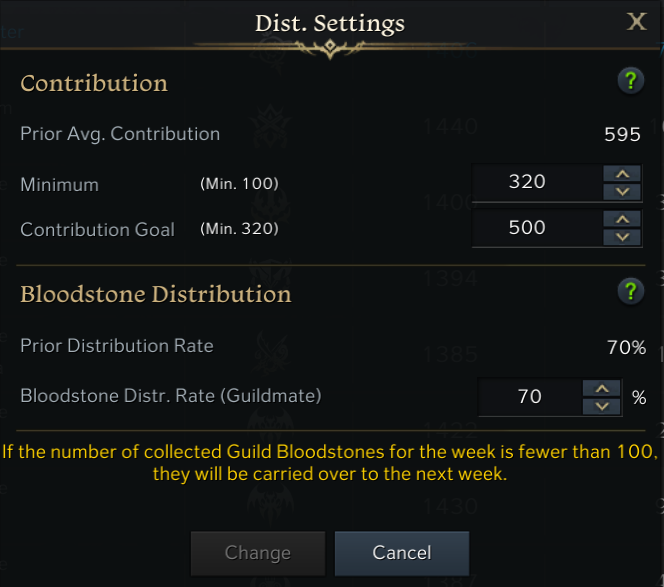Close the Dist. Settings dialog
The image size is (664, 587).
[636, 21]
